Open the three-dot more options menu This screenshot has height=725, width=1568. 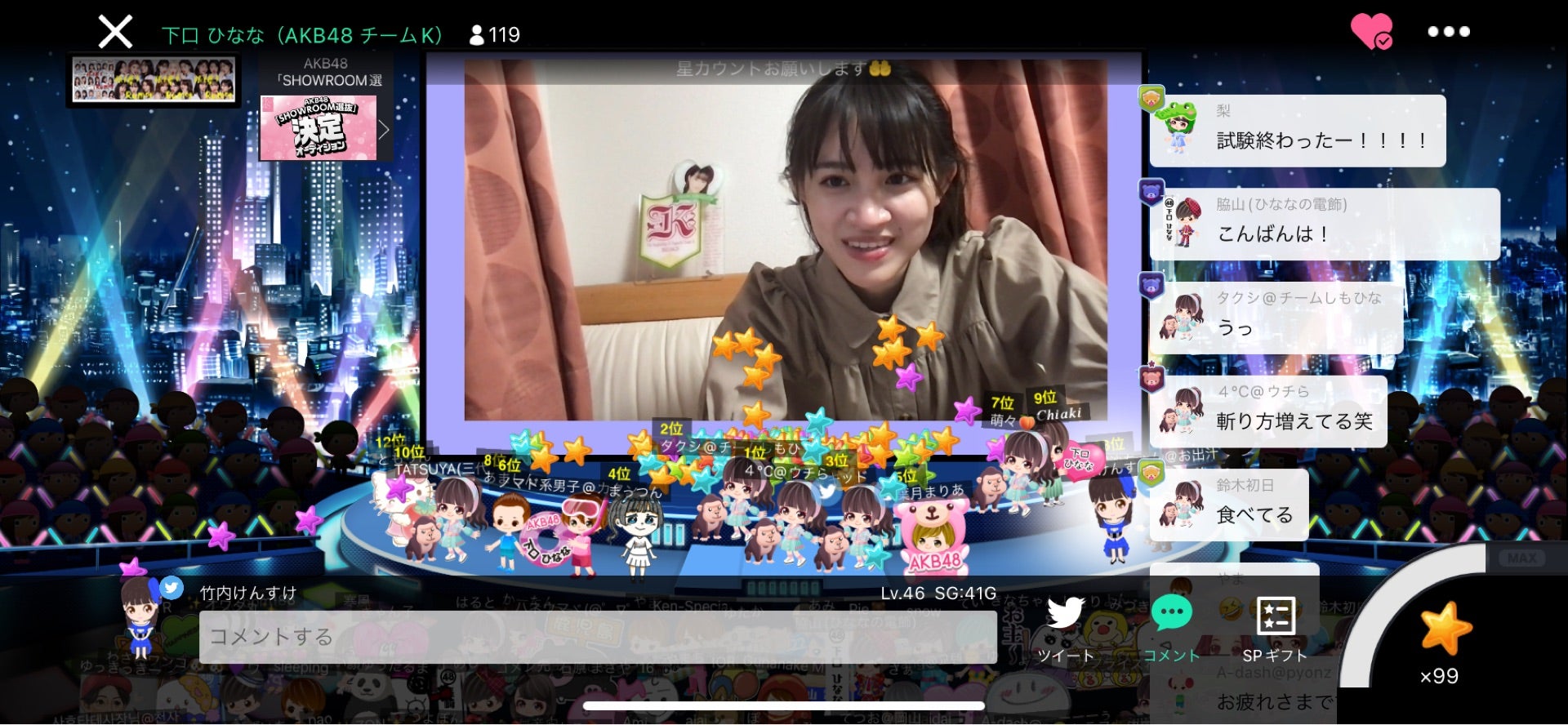1449,32
